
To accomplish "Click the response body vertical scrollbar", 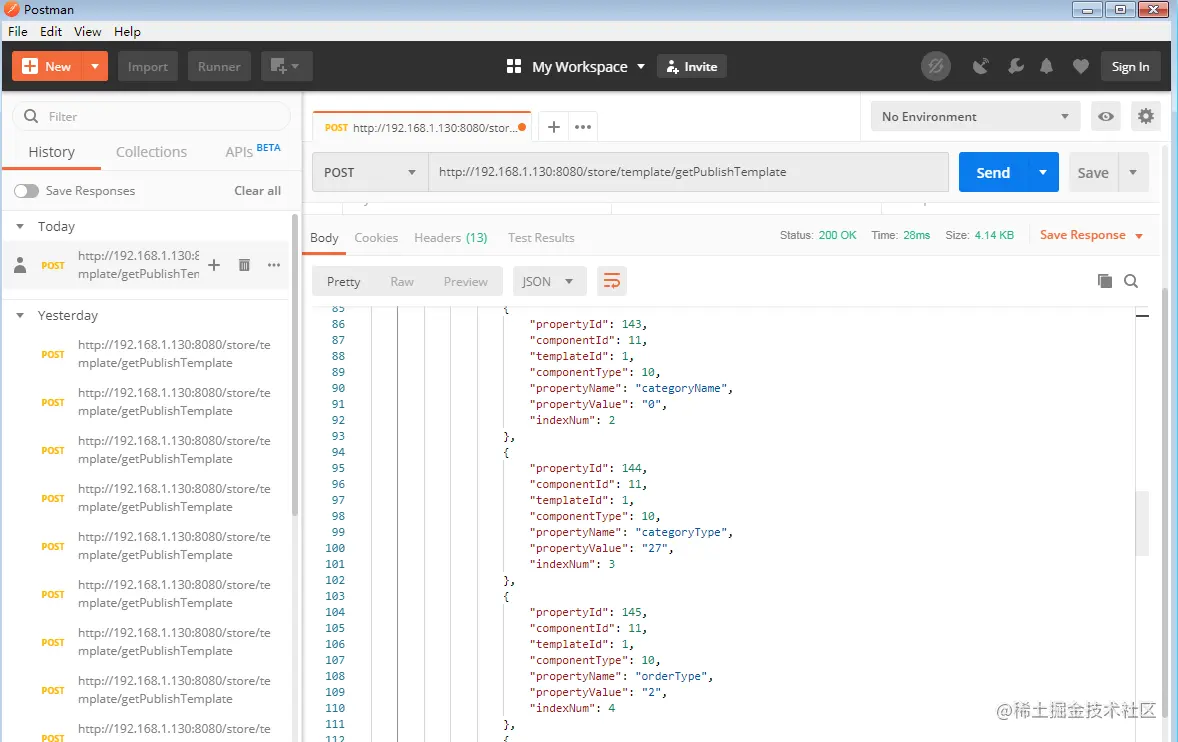I will [1143, 523].
